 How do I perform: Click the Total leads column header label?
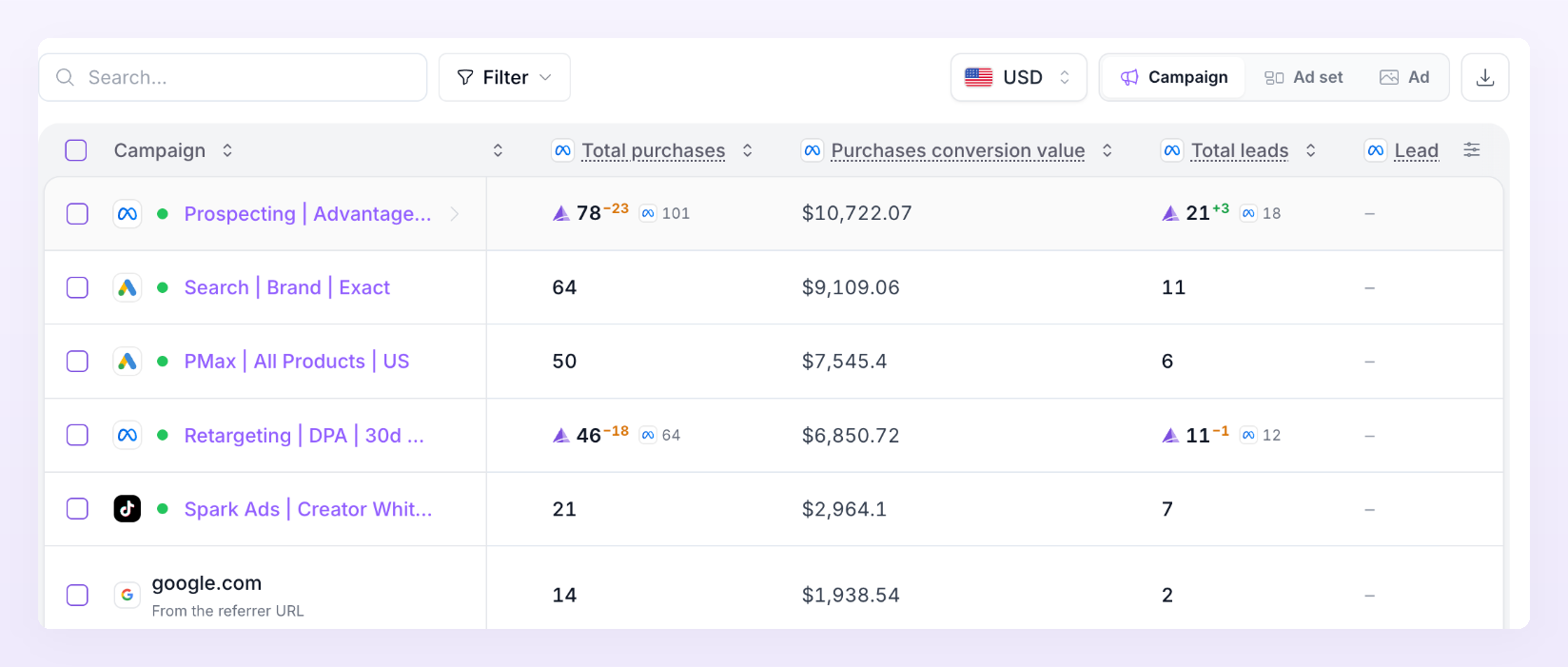point(1240,150)
